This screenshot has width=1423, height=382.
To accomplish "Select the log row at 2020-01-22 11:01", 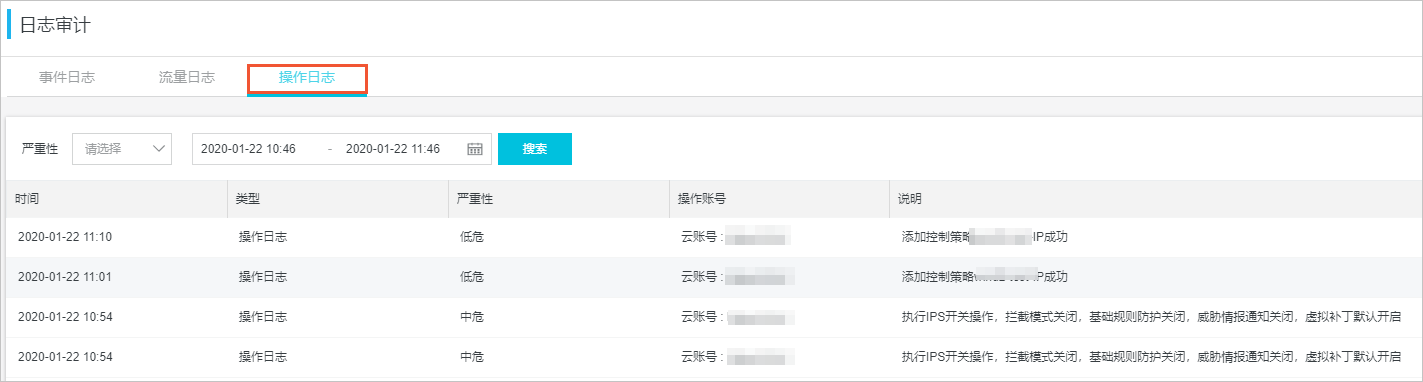I will pyautogui.click(x=714, y=277).
